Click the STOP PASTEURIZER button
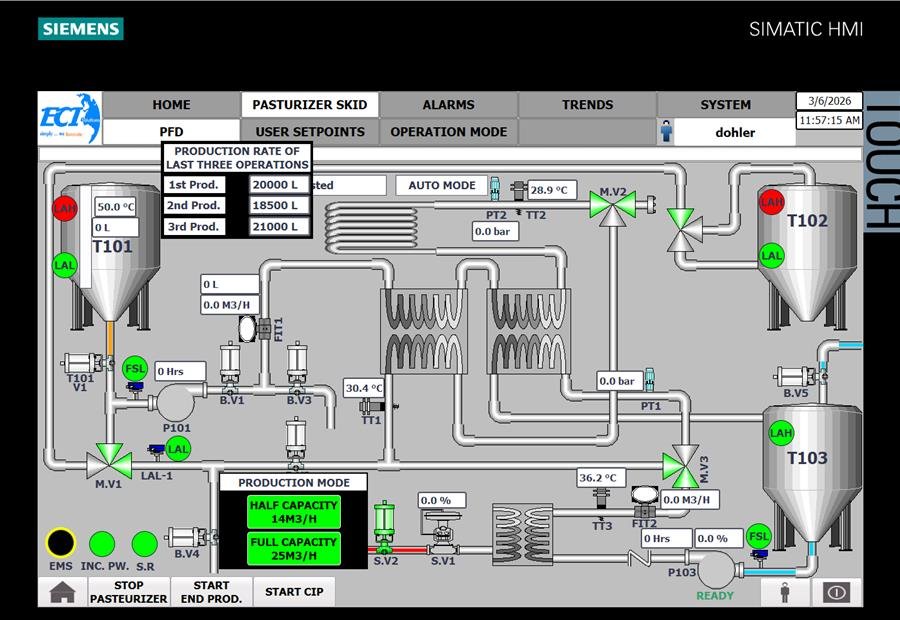Image resolution: width=900 pixels, height=620 pixels. 129,592
